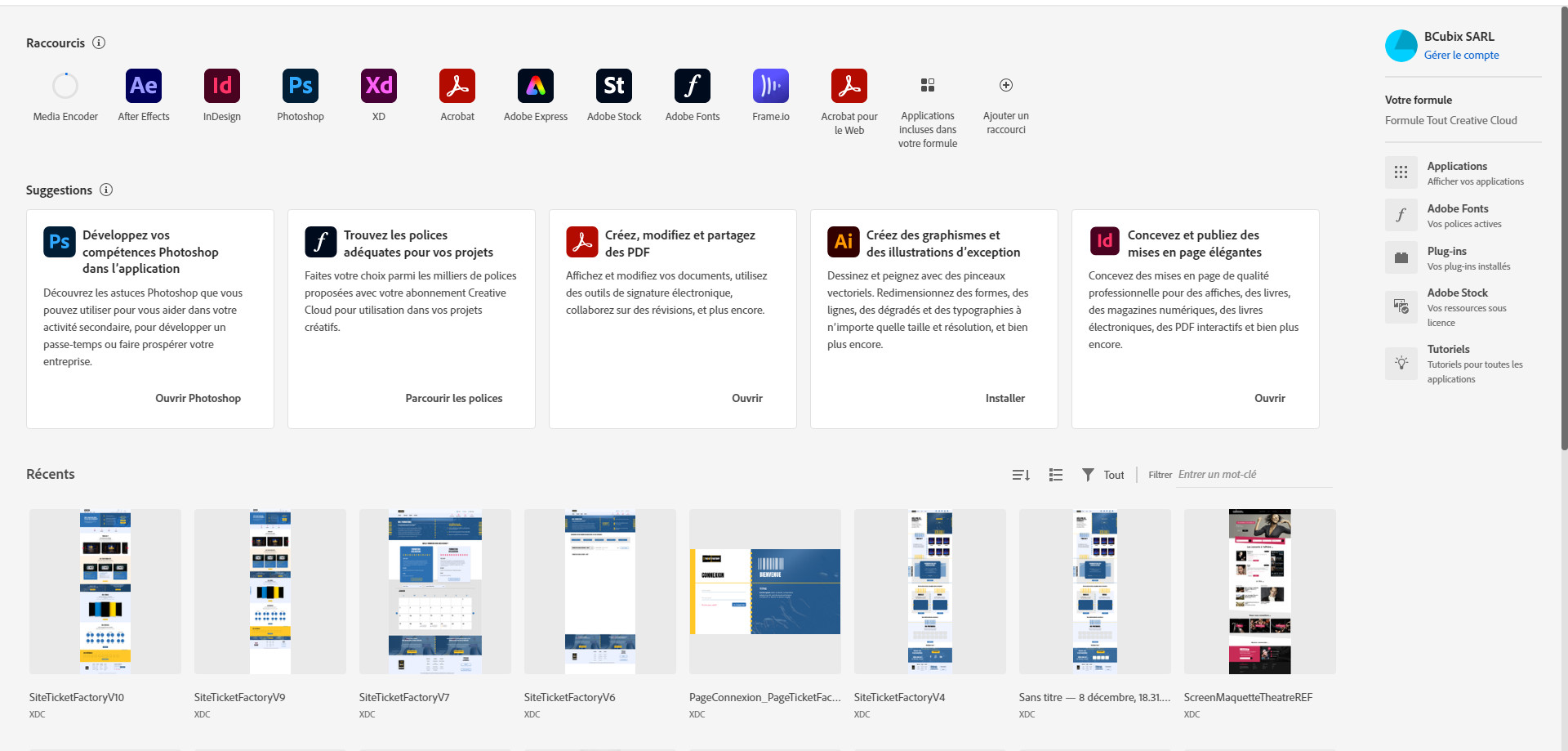
Task: Click Installer on the Illustrator card
Action: pos(1005,398)
